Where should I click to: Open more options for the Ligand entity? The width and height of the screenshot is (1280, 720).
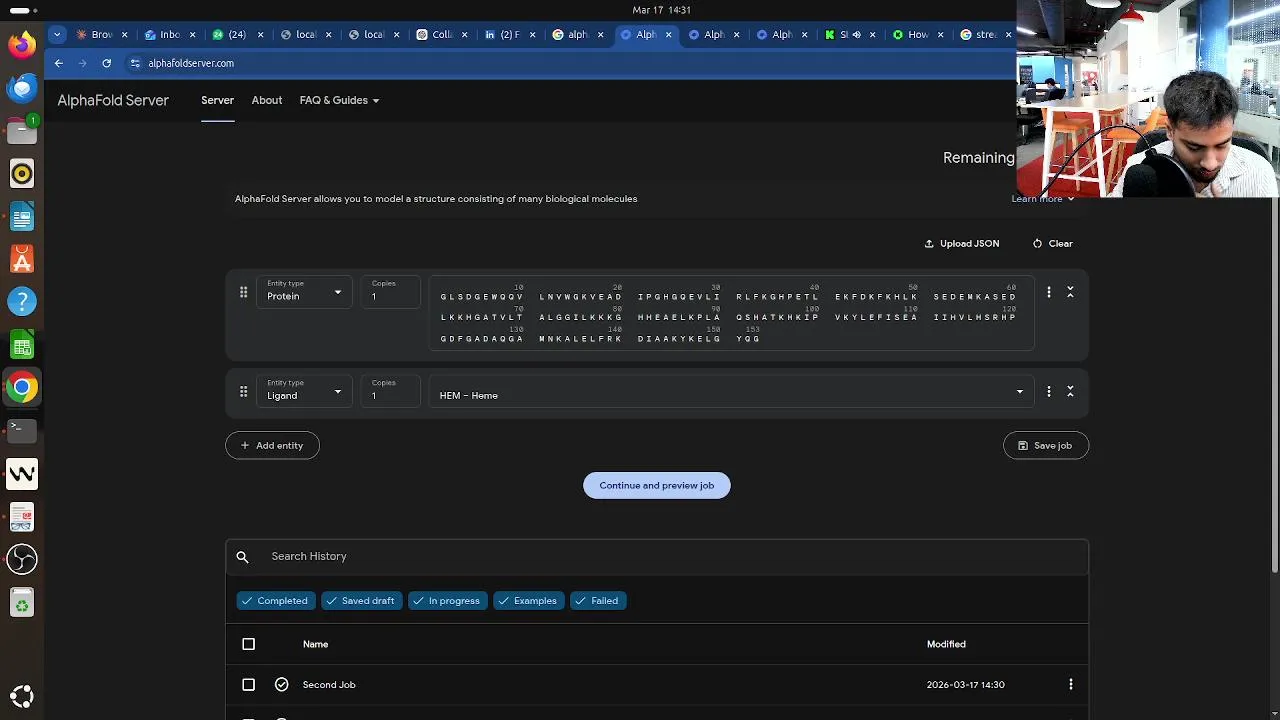pos(1048,391)
